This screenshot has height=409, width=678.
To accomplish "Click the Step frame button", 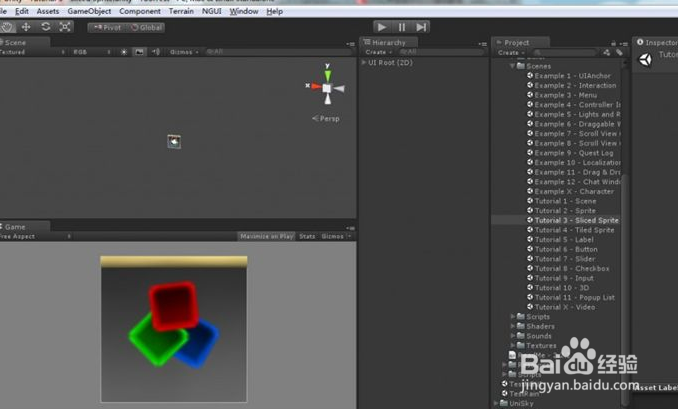I will tap(421, 27).
